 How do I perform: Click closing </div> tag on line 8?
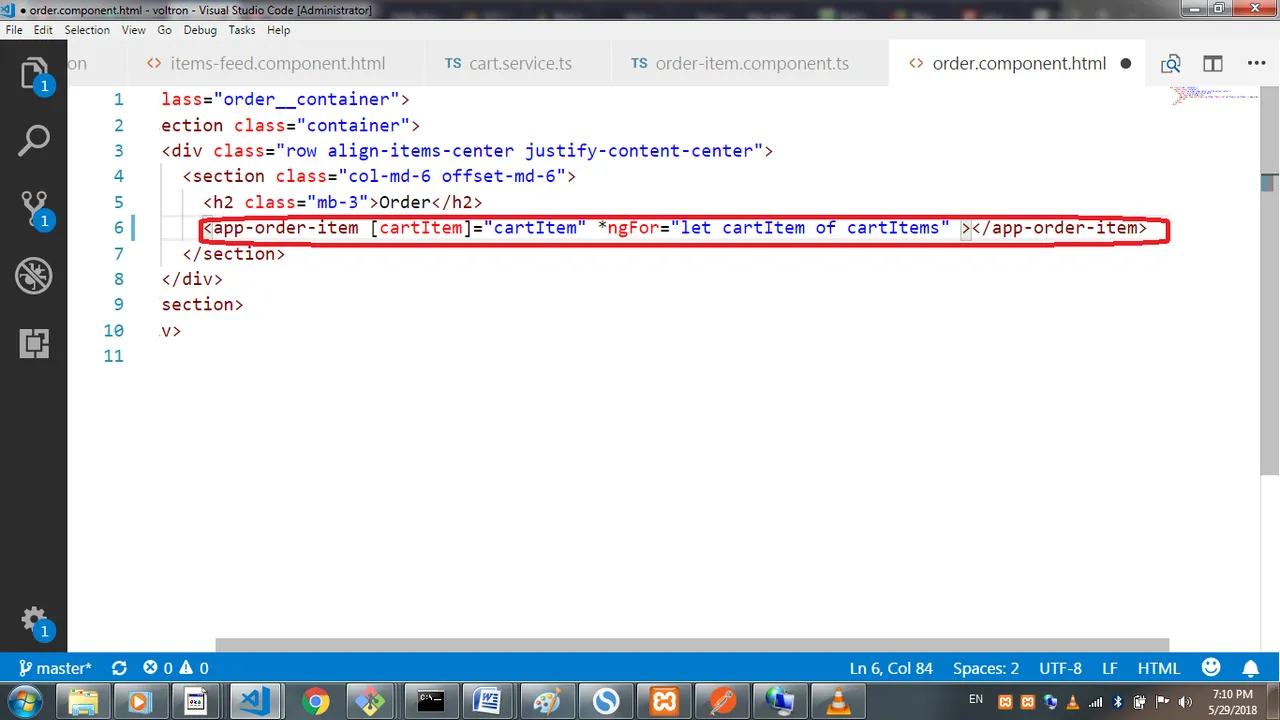pos(192,279)
